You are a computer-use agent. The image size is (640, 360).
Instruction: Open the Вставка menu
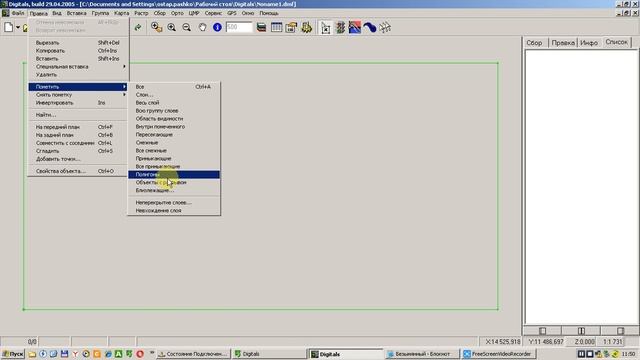click(76, 13)
